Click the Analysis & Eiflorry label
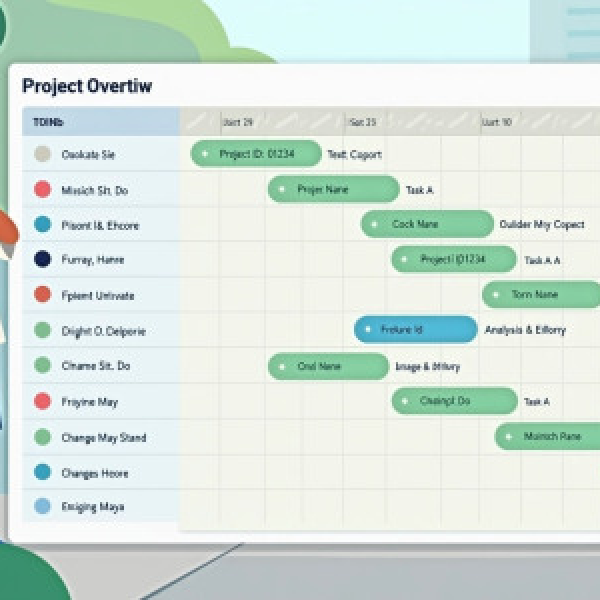 525,330
